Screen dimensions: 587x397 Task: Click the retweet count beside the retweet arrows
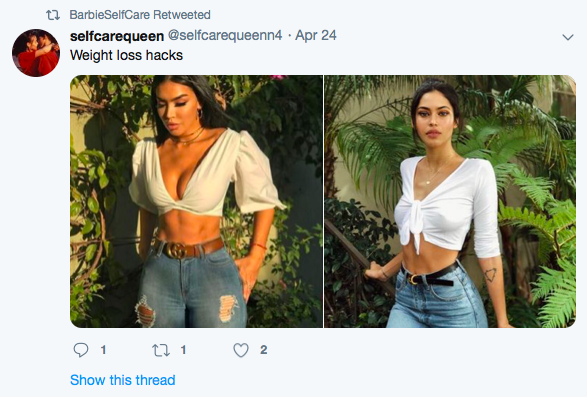(183, 350)
